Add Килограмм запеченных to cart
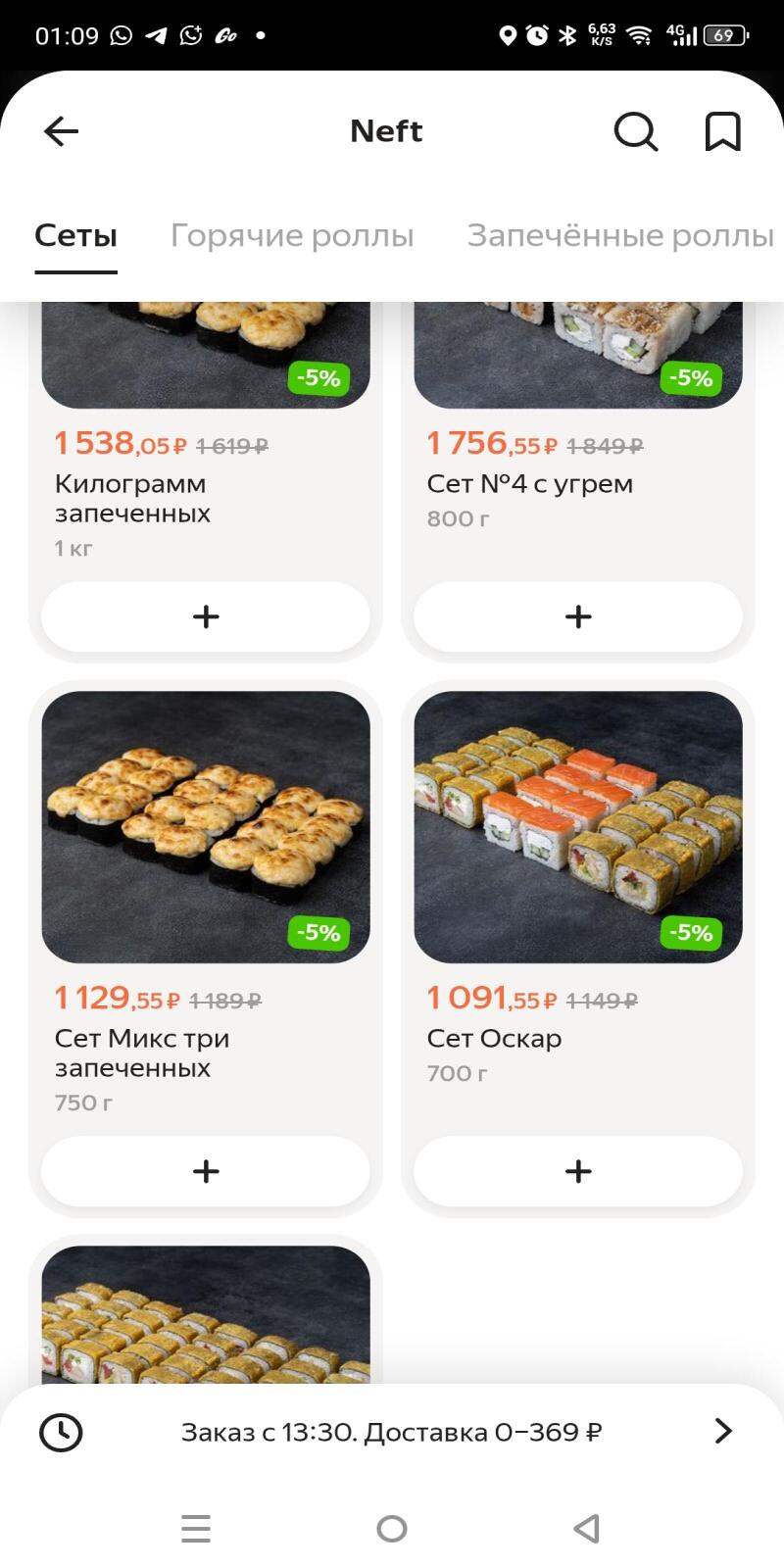Screen dimensions: 784x1568 click(206, 616)
